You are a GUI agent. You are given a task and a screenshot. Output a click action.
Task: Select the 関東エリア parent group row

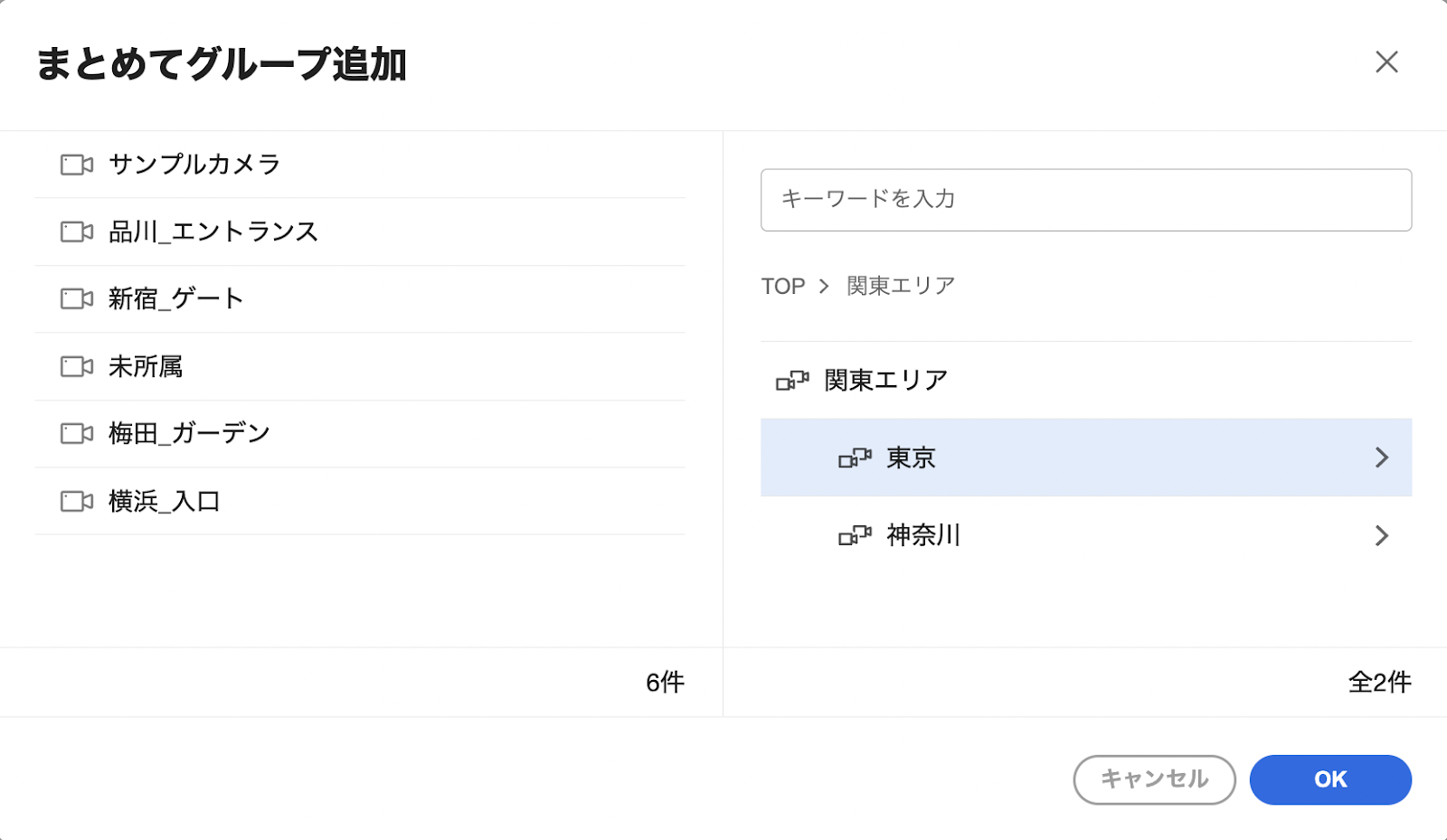pyautogui.click(x=1086, y=380)
